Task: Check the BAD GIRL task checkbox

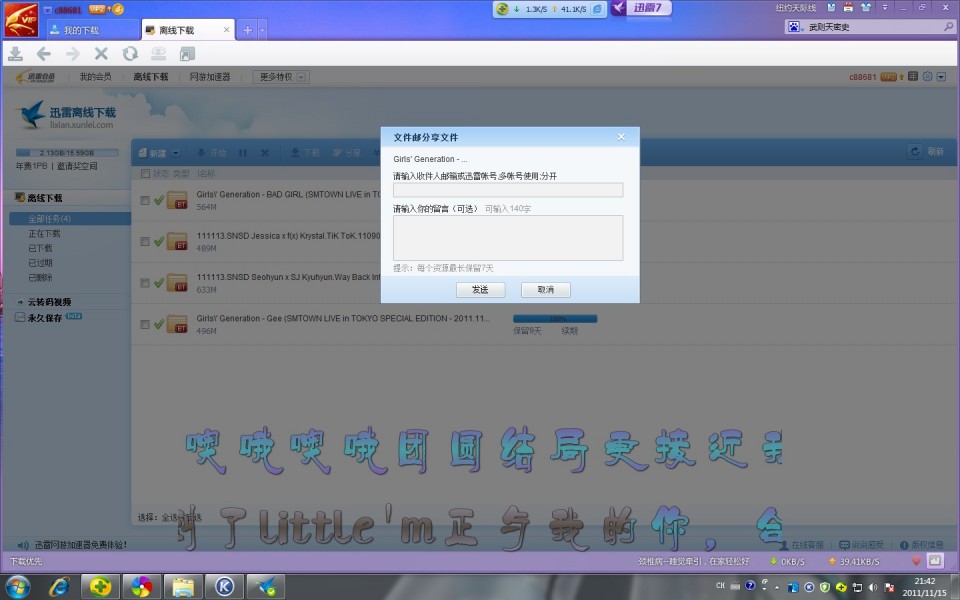Action: (x=145, y=200)
